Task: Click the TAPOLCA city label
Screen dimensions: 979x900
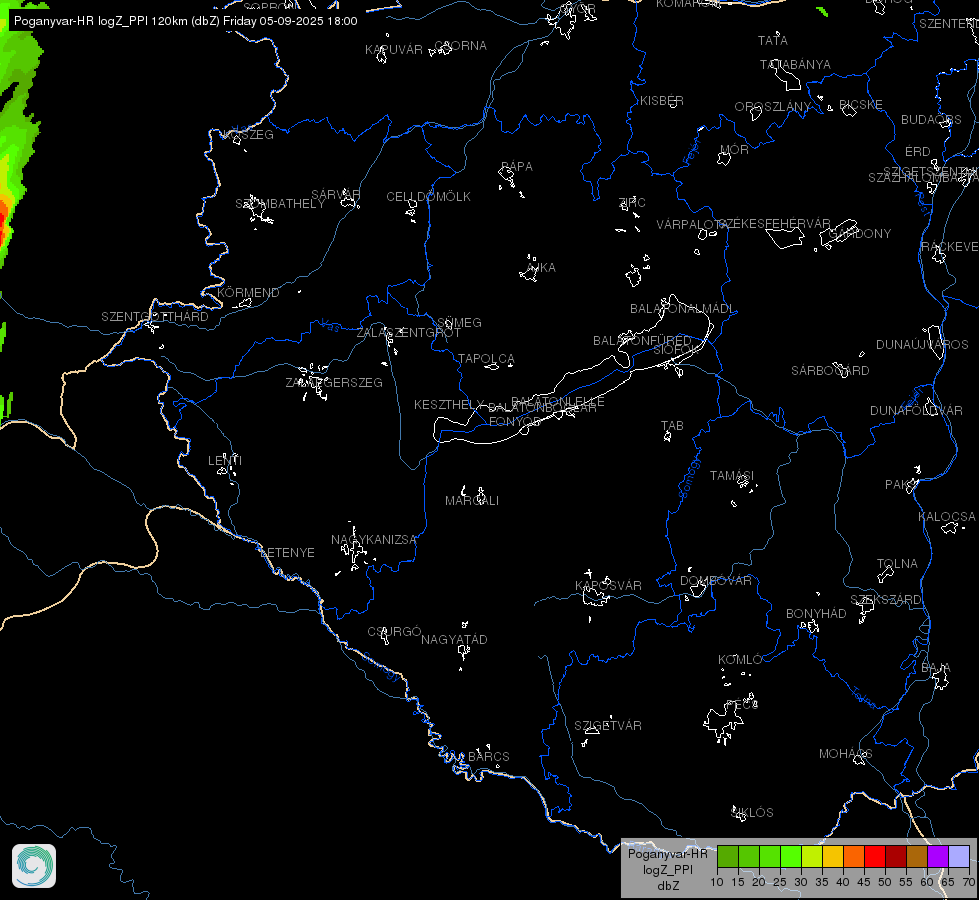Action: click(486, 359)
